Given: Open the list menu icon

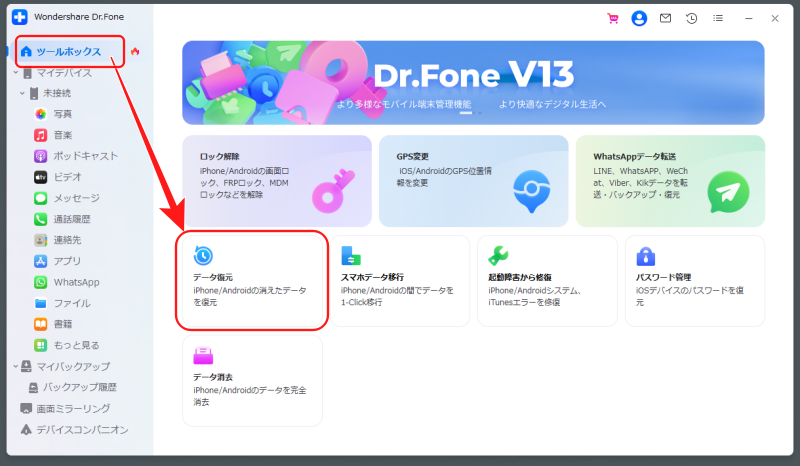Looking at the screenshot, I should 718,18.
